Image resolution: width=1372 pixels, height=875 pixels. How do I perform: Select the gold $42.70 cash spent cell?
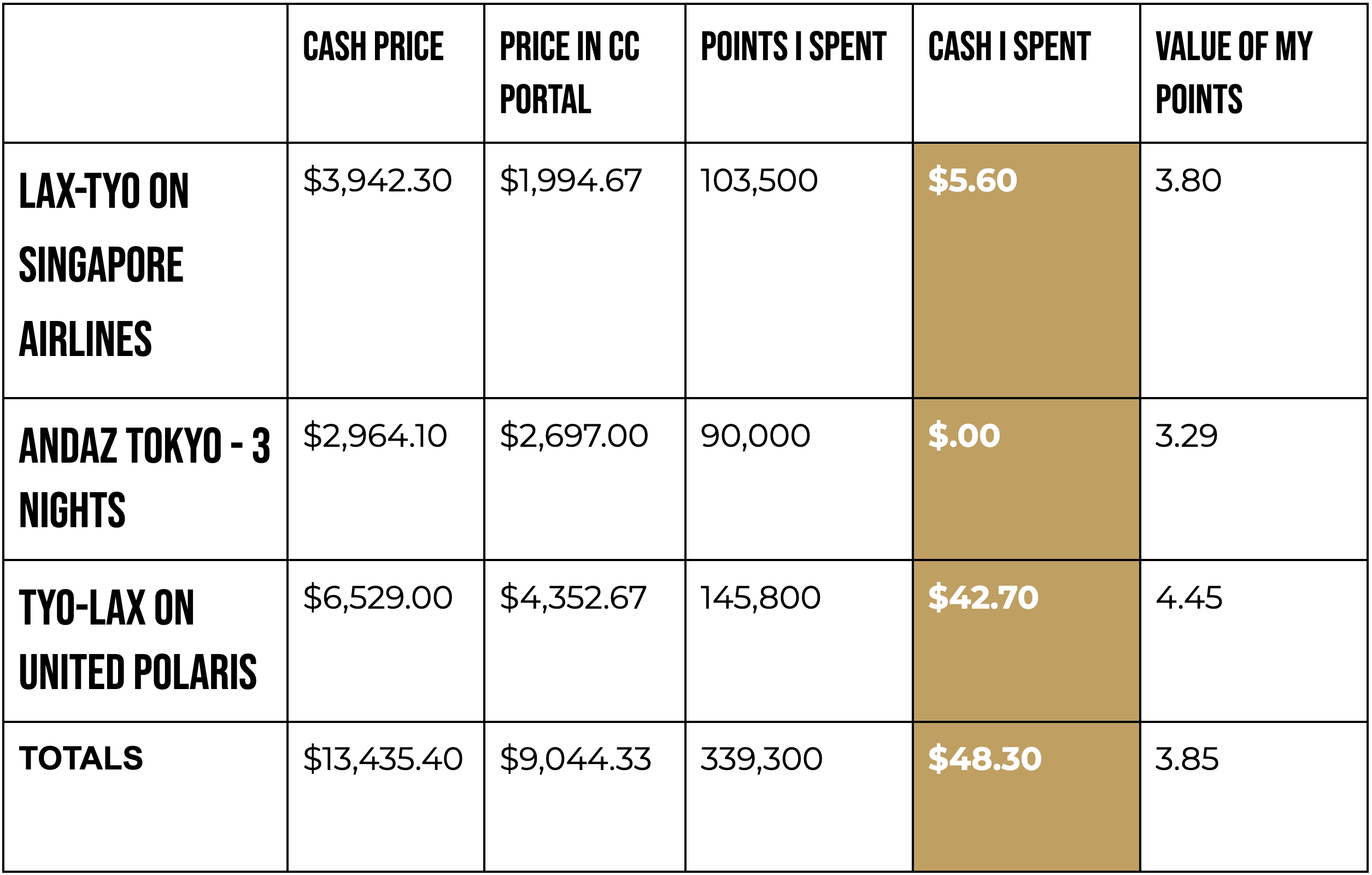pos(983,598)
